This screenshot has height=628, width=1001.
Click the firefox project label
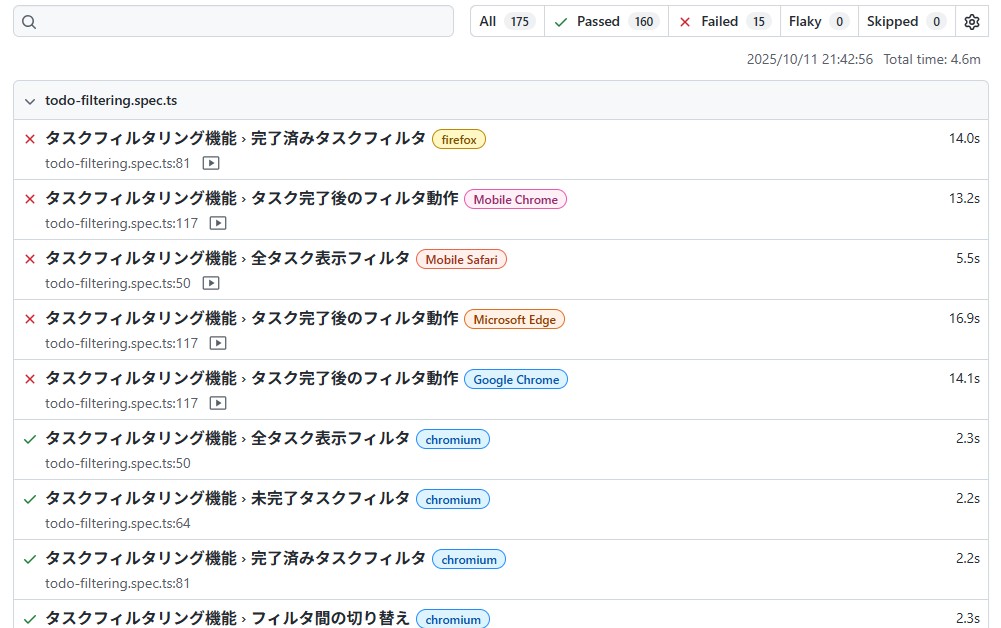click(459, 140)
